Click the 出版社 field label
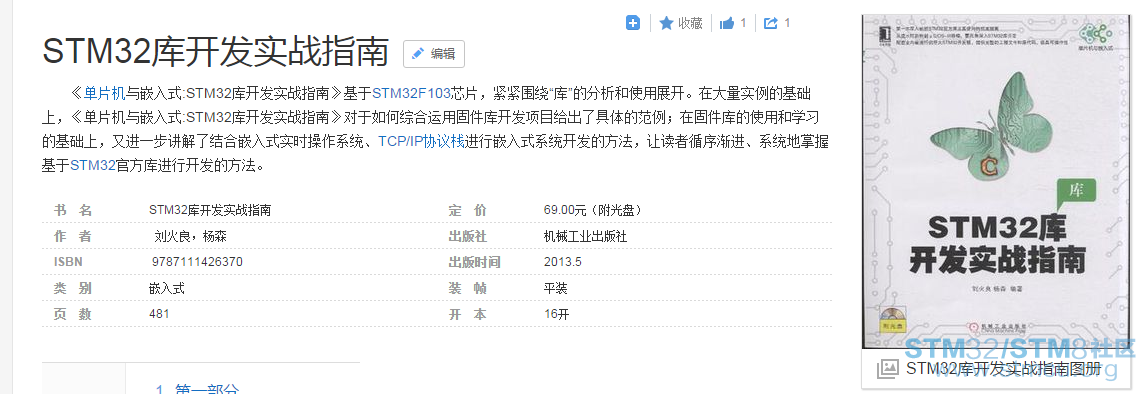Viewport: 1142px width, 394px height. (468, 237)
